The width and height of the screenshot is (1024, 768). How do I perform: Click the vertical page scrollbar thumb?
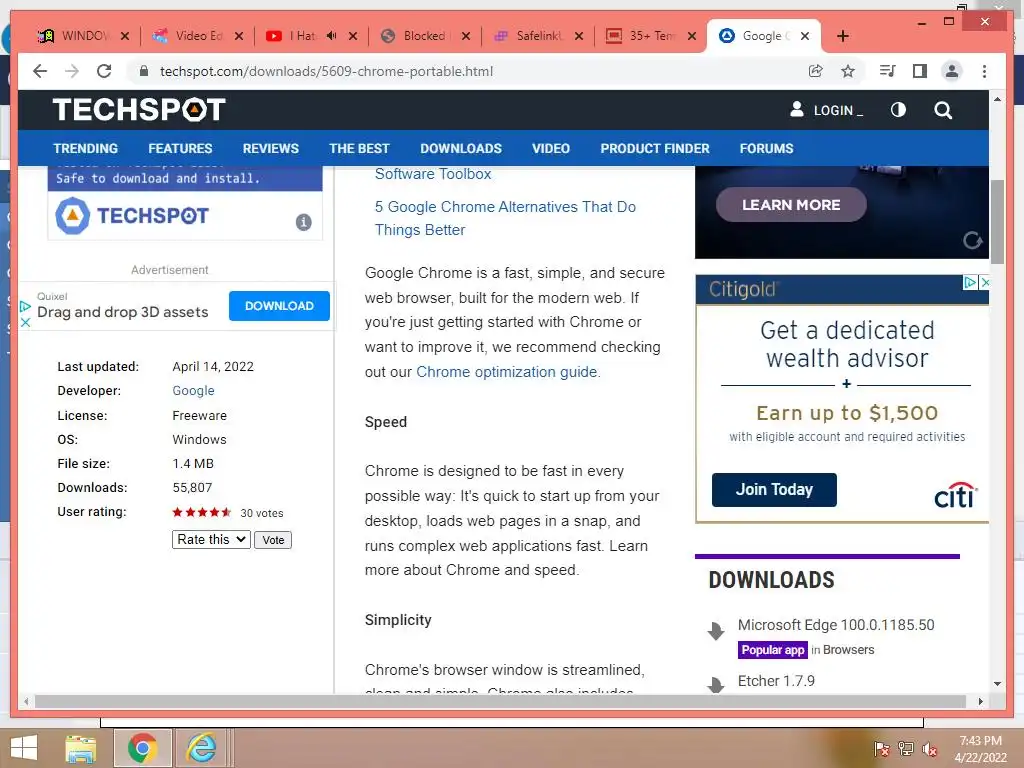(997, 222)
